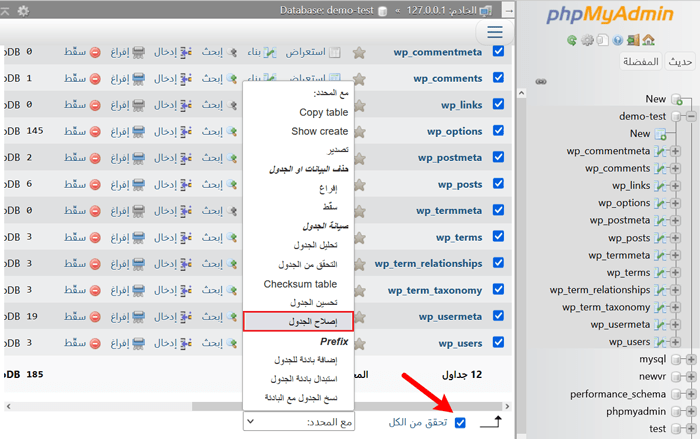The height and width of the screenshot is (439, 700).
Task: Switch to 'المفضلة' favorites tab
Action: click(641, 62)
